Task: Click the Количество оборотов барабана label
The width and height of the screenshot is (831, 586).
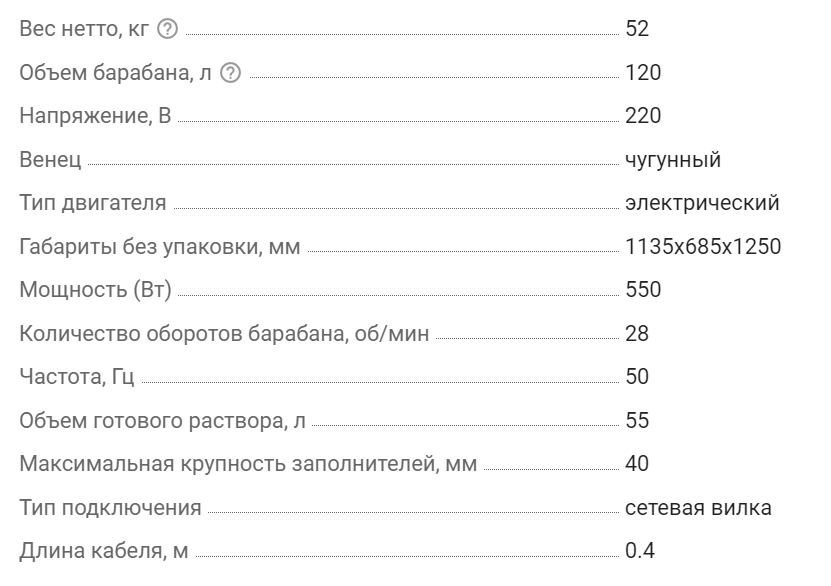Action: 224,334
